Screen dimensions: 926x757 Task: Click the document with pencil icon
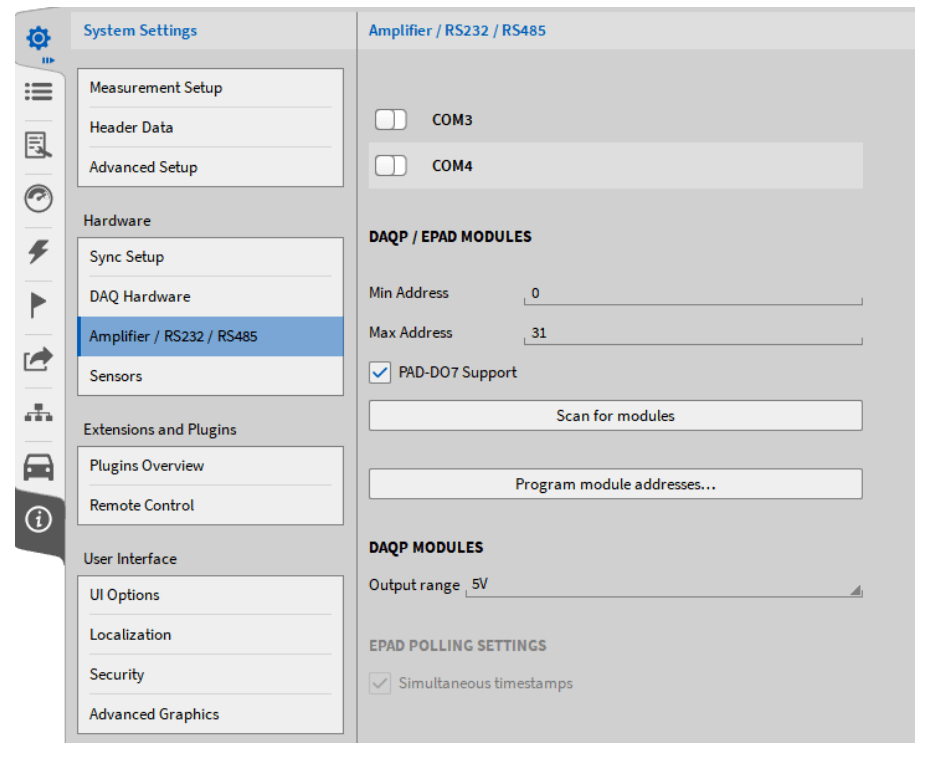click(38, 145)
